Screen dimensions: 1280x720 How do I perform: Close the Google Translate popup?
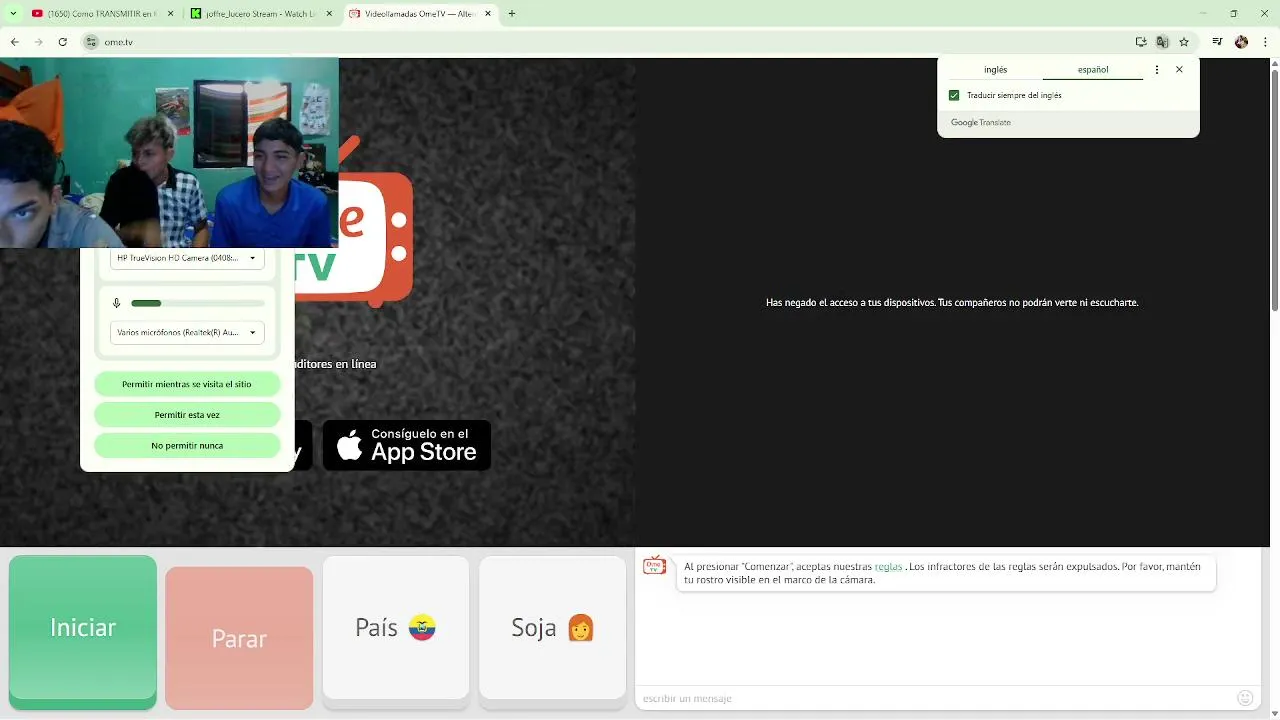point(1179,70)
